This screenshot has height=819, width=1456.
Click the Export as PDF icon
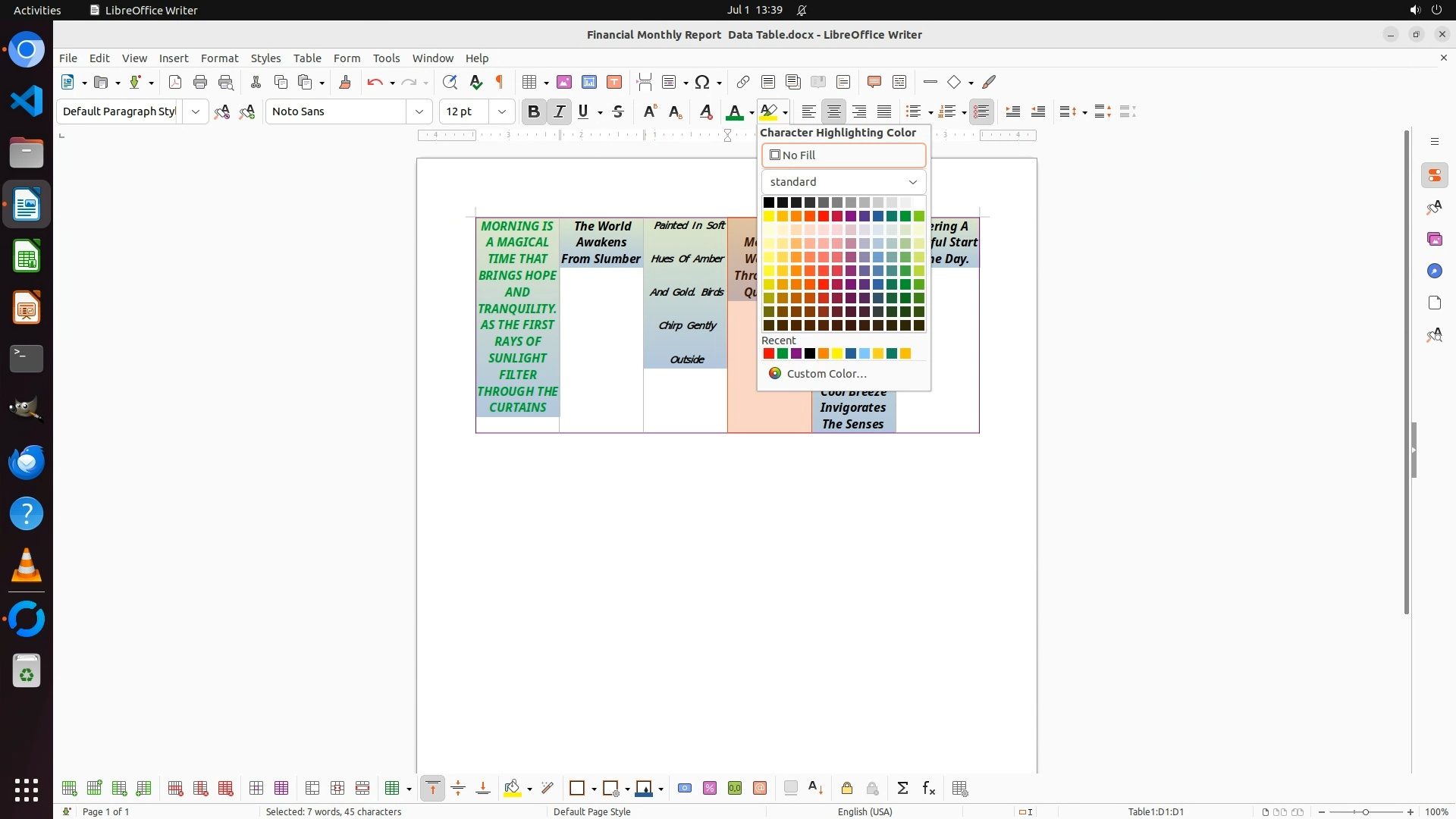pyautogui.click(x=175, y=82)
